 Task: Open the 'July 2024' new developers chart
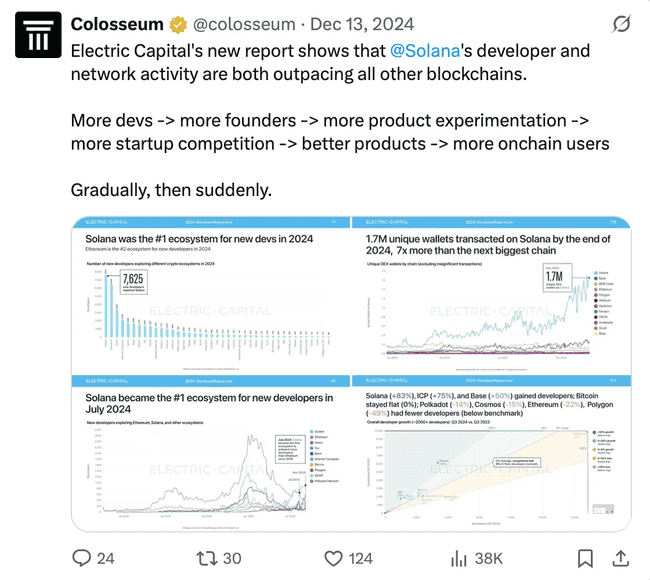pyautogui.click(x=211, y=451)
